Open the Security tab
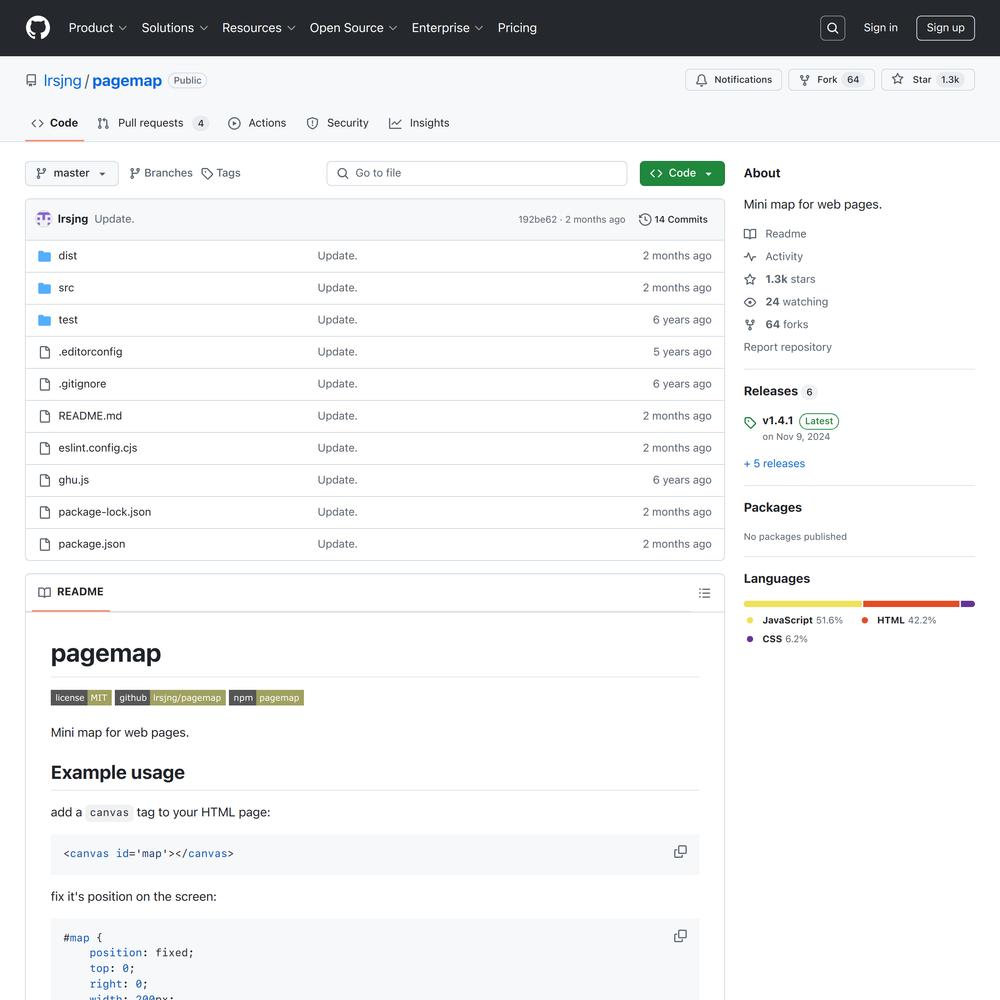 pyautogui.click(x=337, y=123)
